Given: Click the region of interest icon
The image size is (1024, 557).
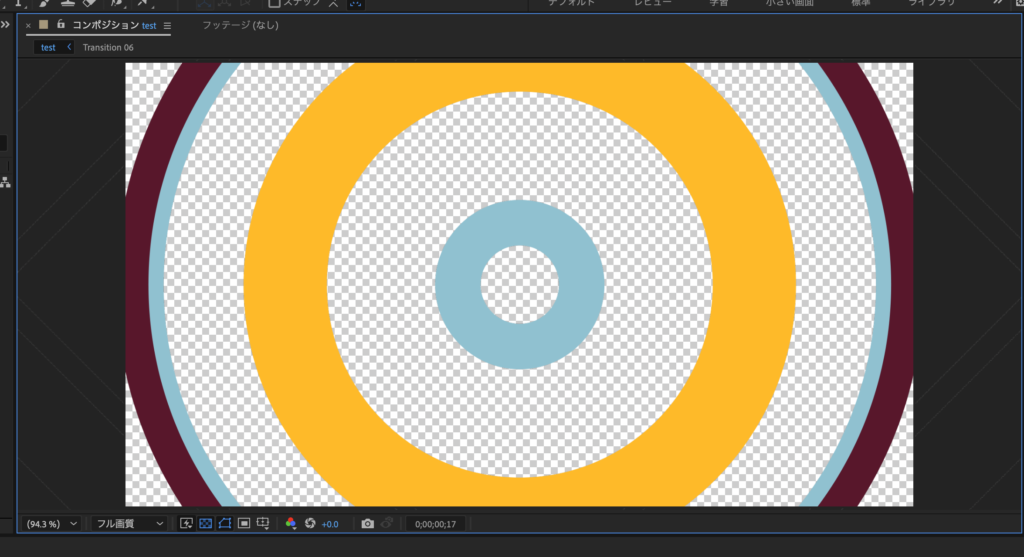Looking at the screenshot, I should [244, 523].
